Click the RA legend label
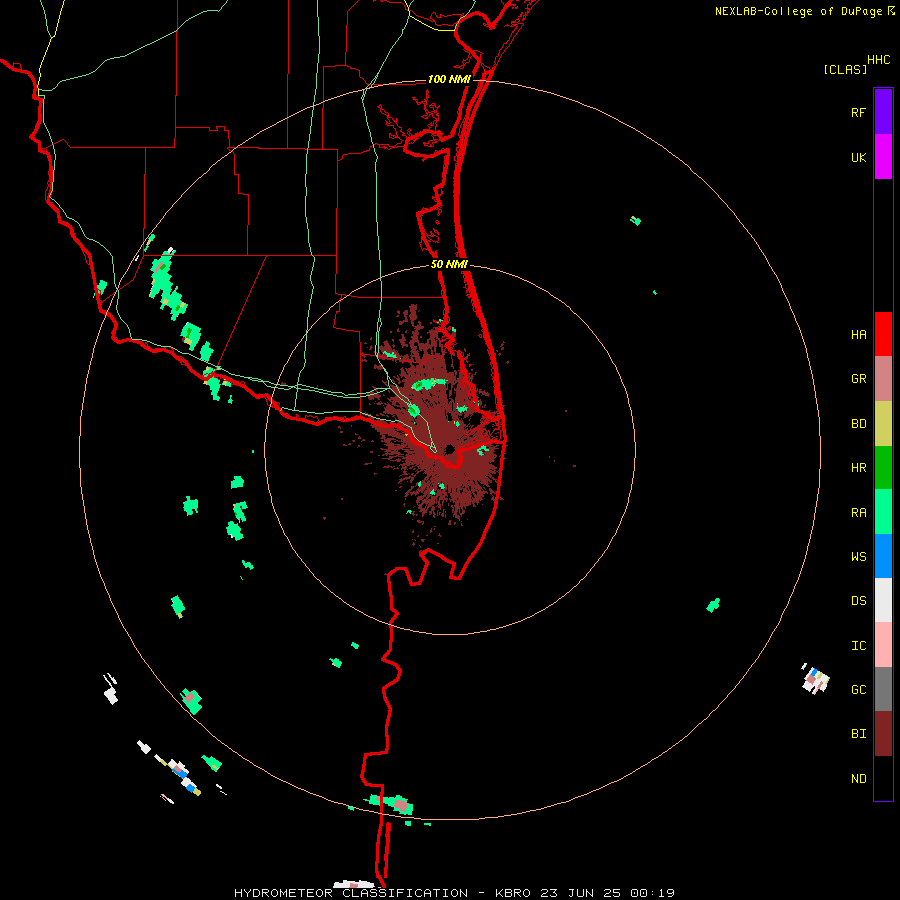 coord(858,512)
